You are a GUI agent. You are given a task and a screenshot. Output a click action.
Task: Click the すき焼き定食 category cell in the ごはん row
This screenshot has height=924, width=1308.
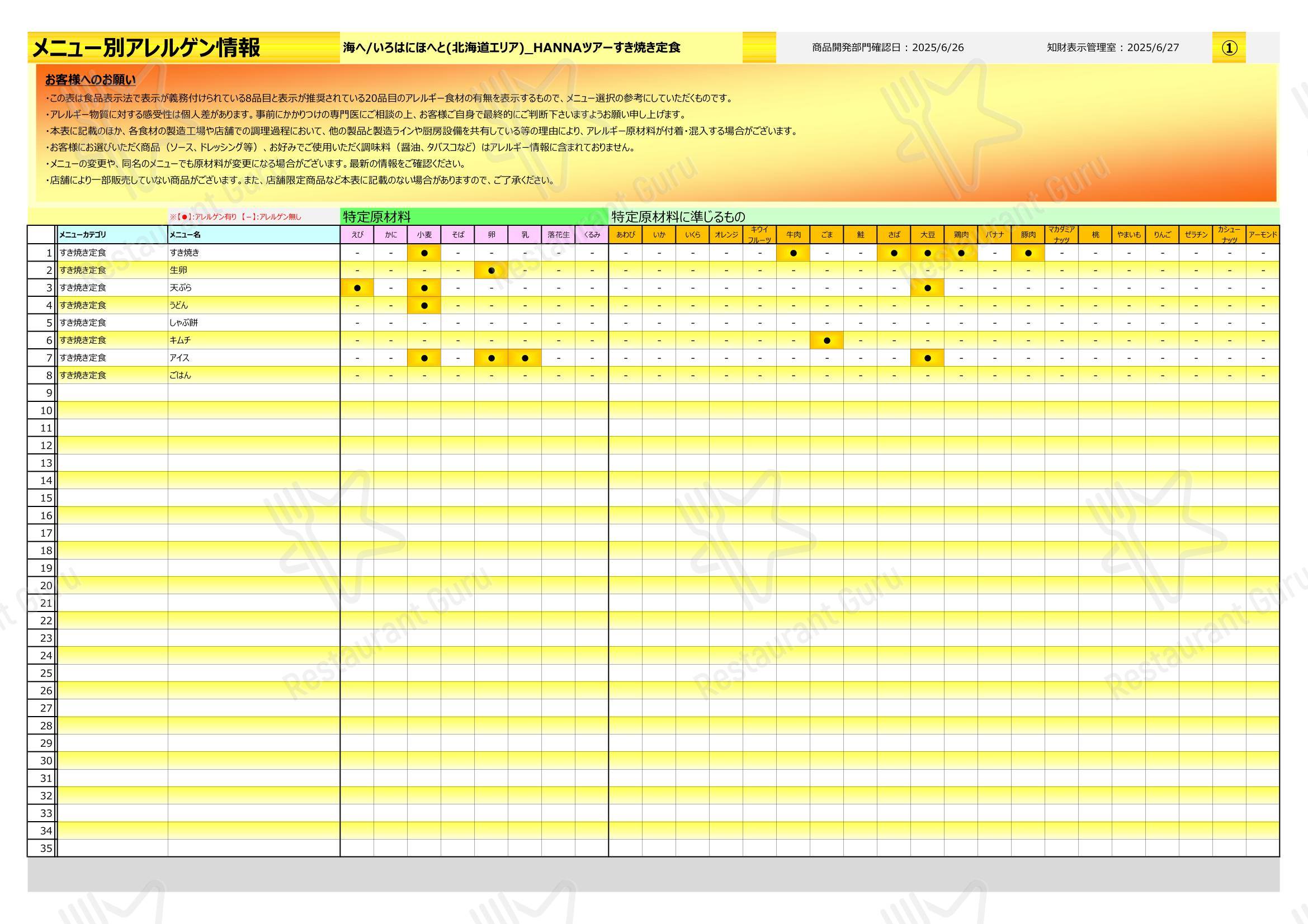point(112,375)
